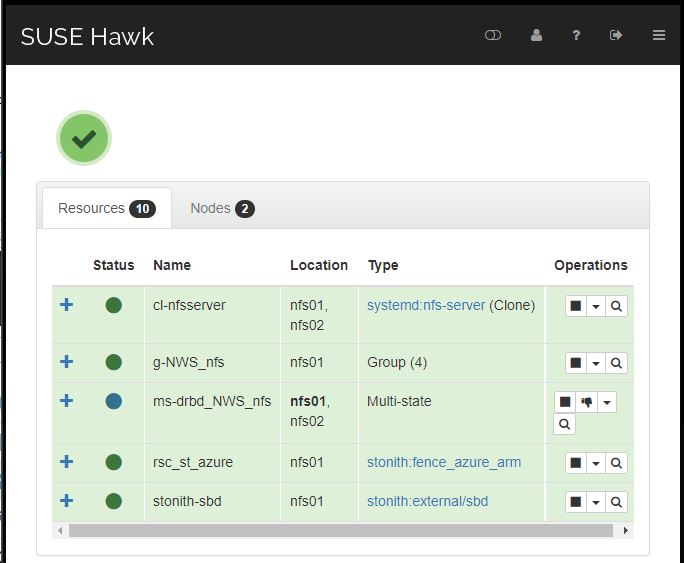The image size is (684, 563).
Task: Click the Status column header
Action: click(x=113, y=265)
